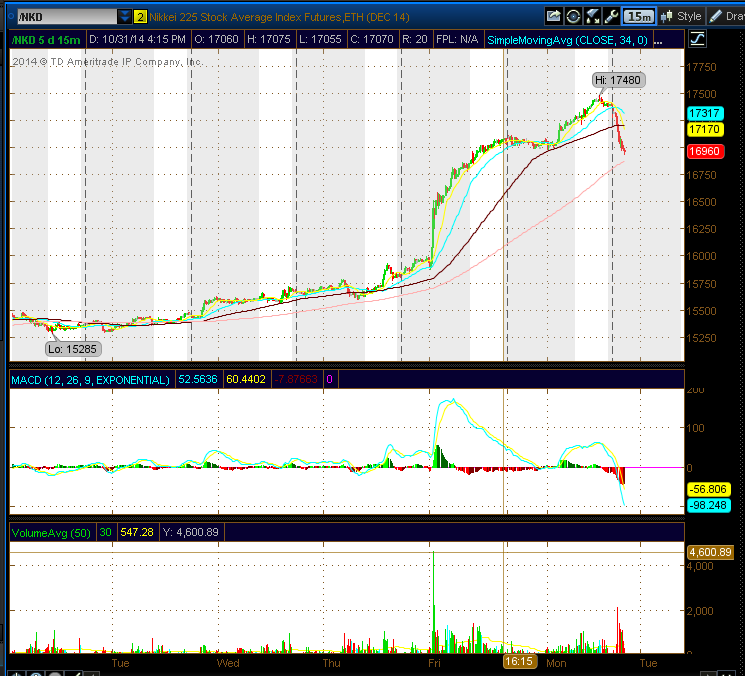Click the green volume value 30
This screenshot has height=676, width=745.
[x=105, y=532]
